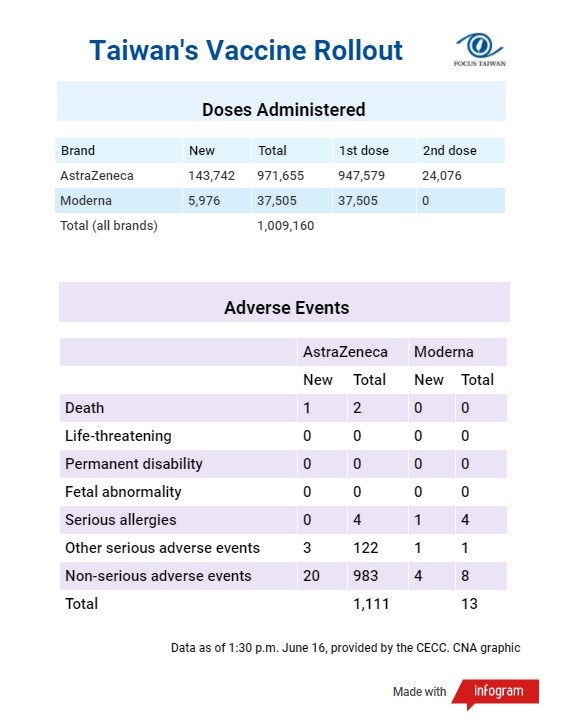The image size is (569, 722).
Task: Click the Taiwan's Vaccine Rollout title
Action: (246, 50)
